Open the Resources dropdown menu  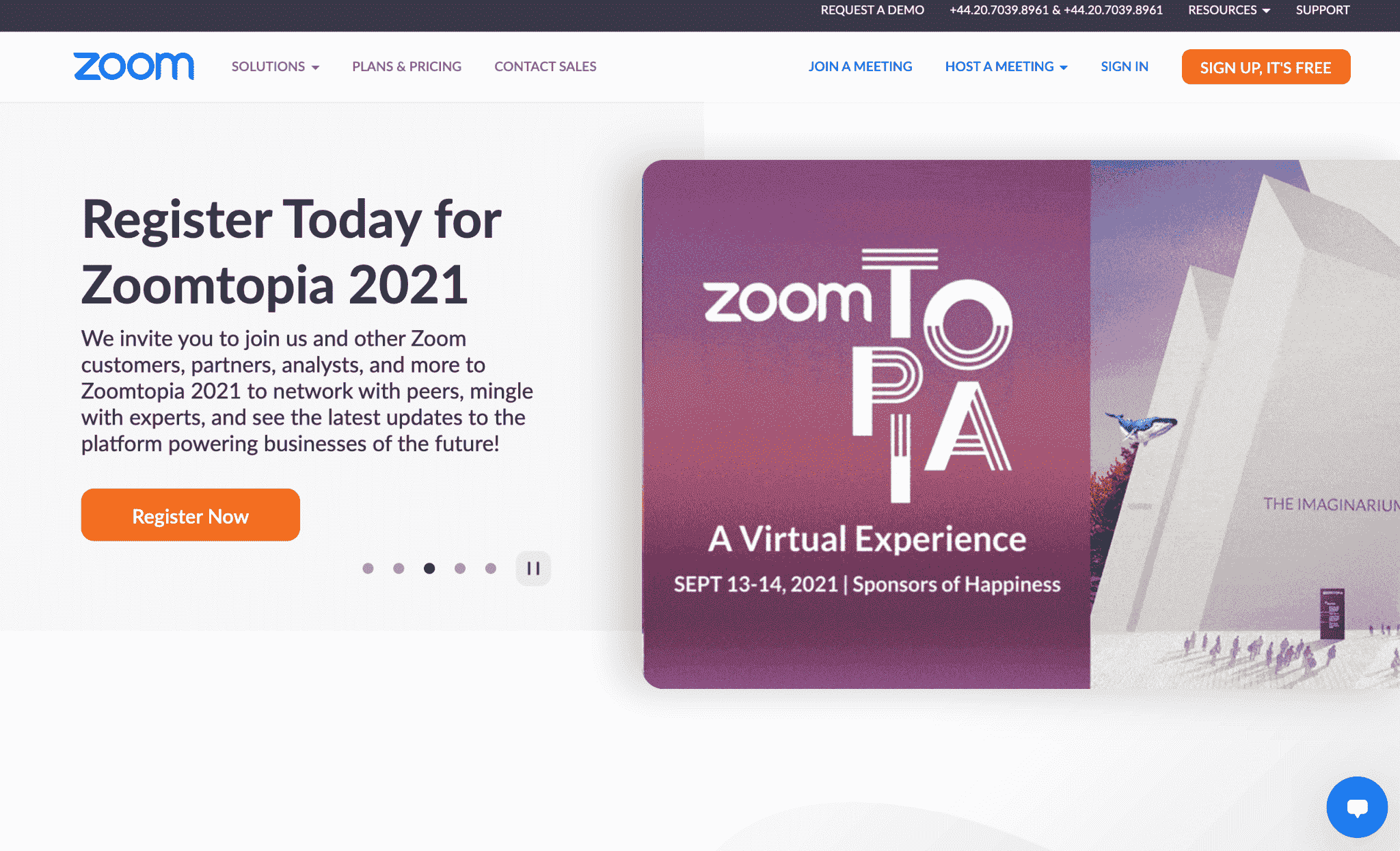click(1229, 10)
